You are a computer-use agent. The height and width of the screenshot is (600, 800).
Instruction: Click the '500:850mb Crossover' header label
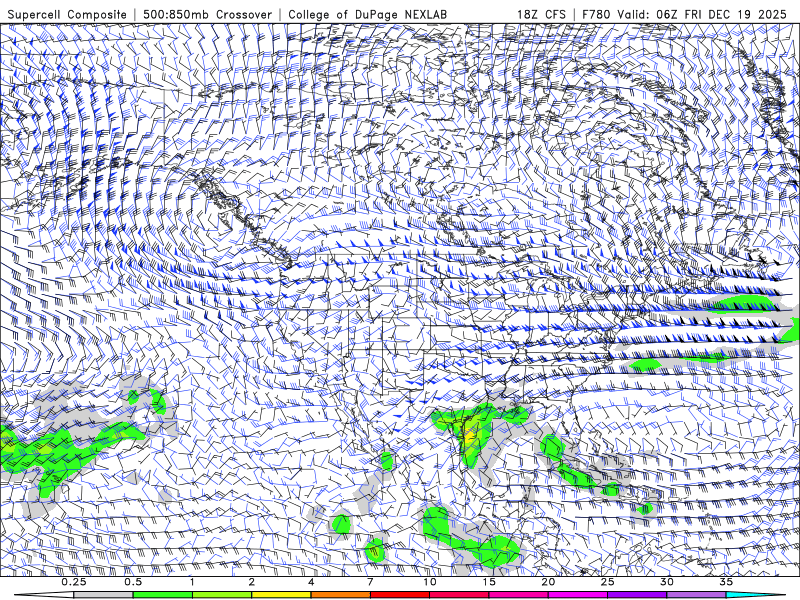208,14
